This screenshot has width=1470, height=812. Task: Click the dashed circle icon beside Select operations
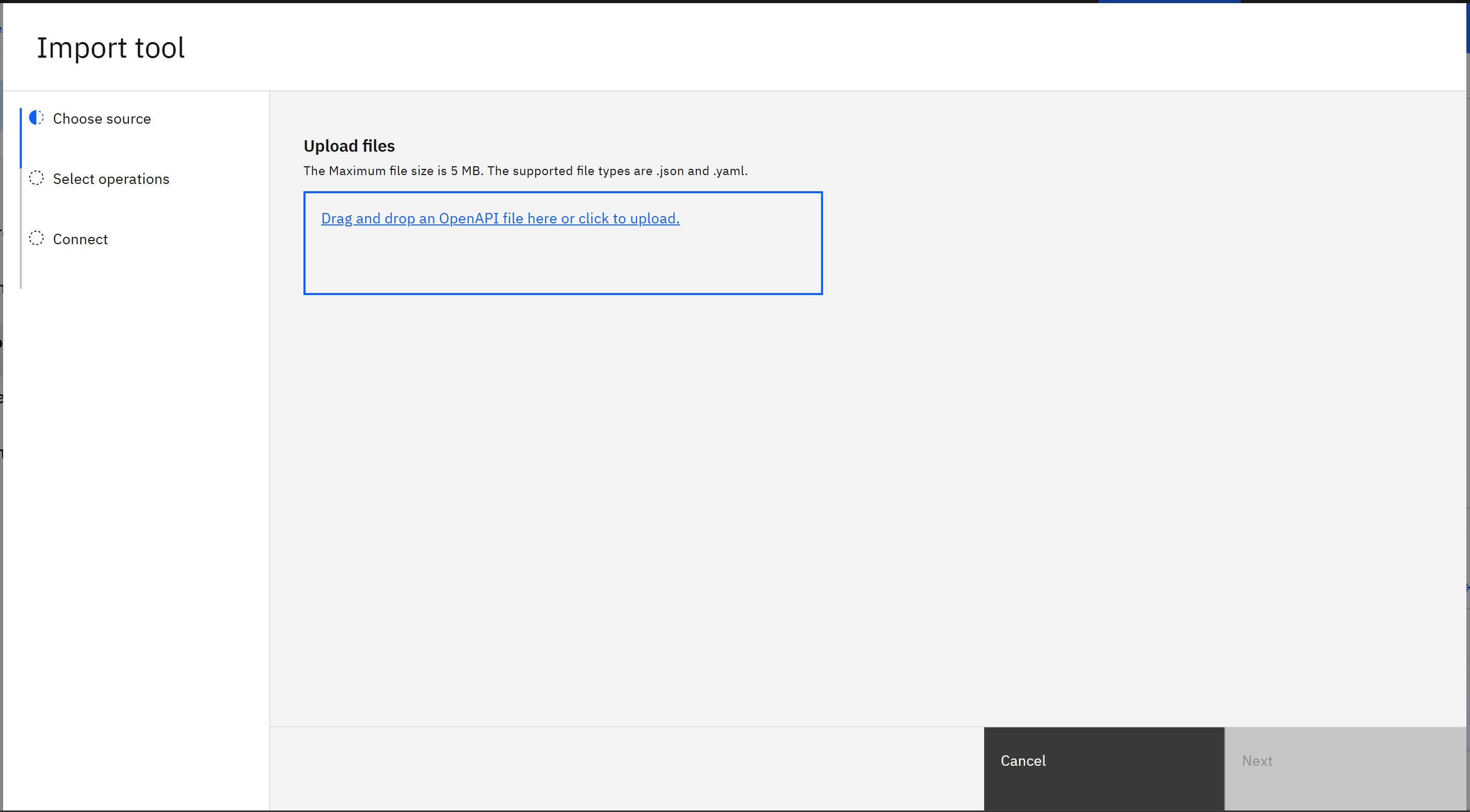tap(36, 178)
